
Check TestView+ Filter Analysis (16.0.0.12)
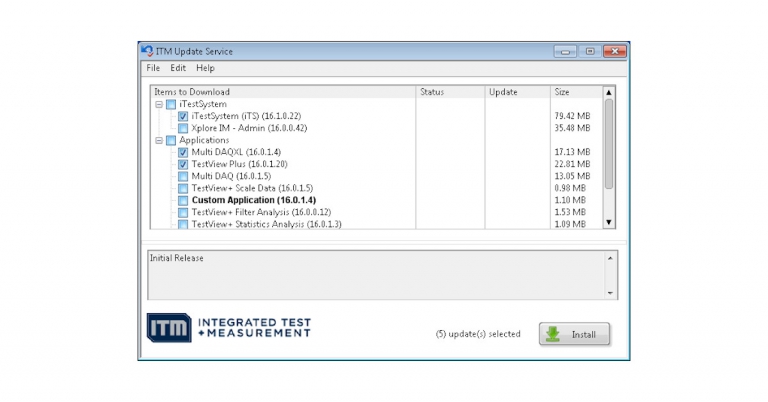(183, 213)
